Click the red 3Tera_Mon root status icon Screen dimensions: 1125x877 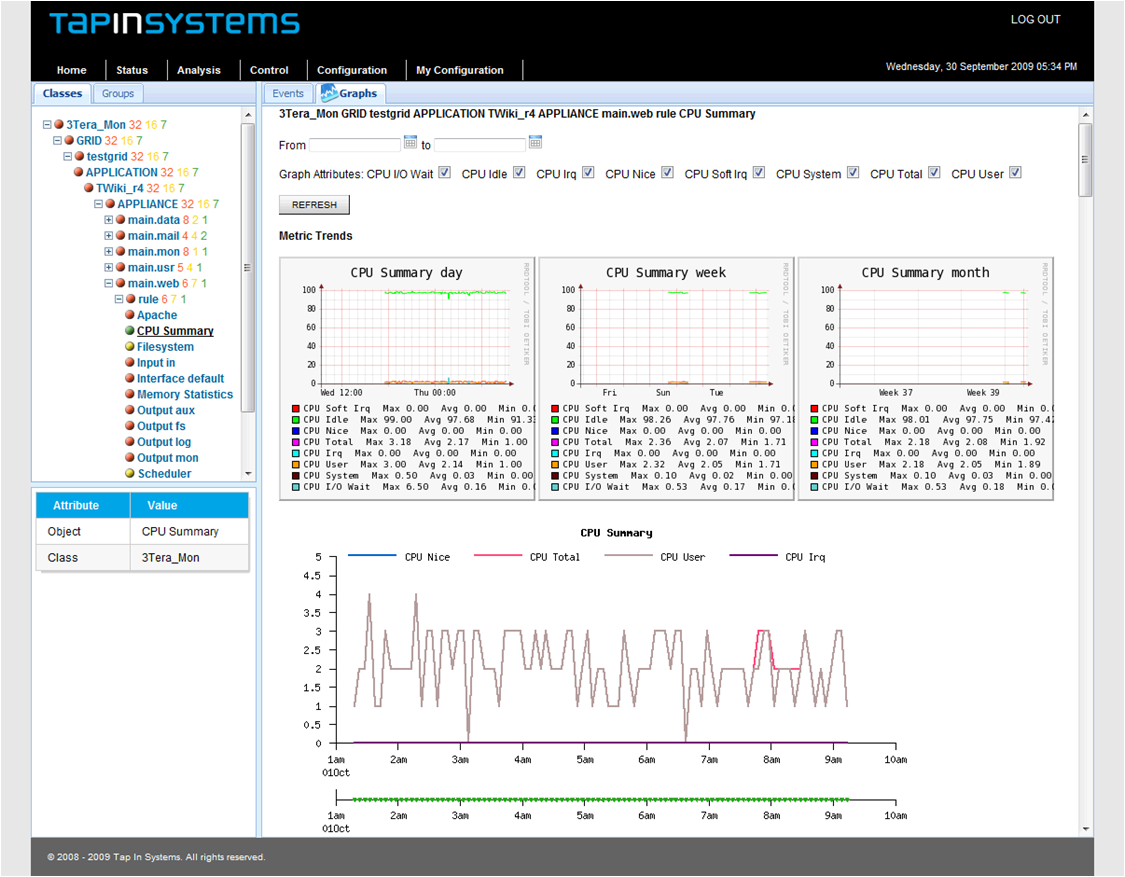(59, 125)
